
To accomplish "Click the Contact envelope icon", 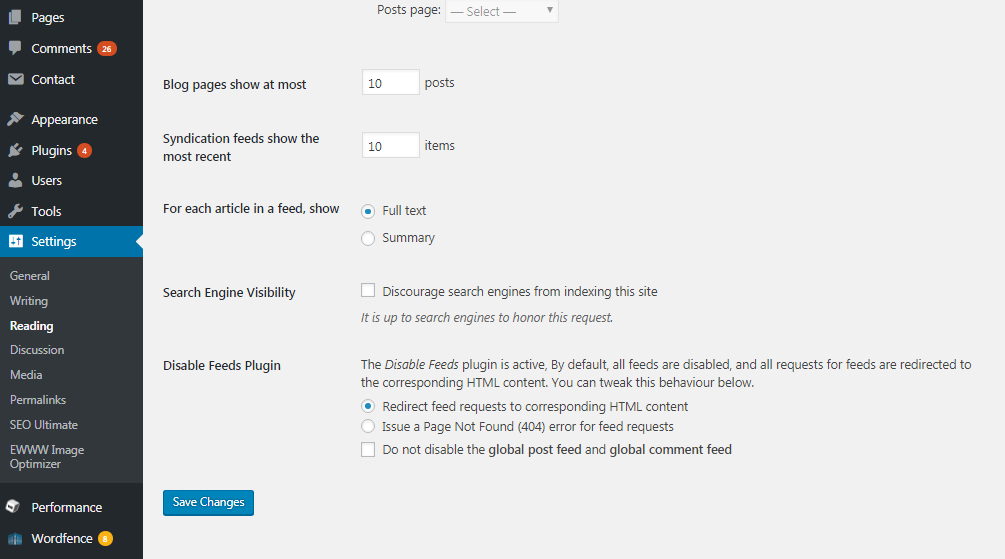I will click(15, 79).
